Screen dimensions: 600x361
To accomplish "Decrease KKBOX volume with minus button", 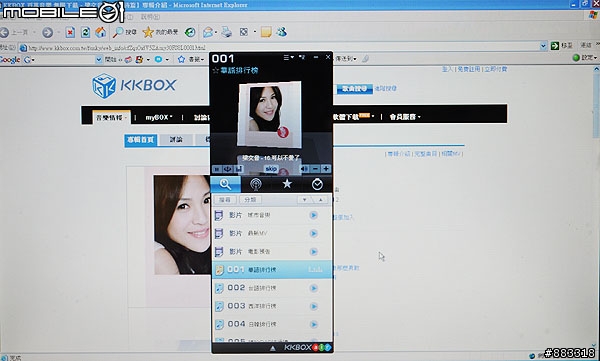I will click(x=315, y=169).
